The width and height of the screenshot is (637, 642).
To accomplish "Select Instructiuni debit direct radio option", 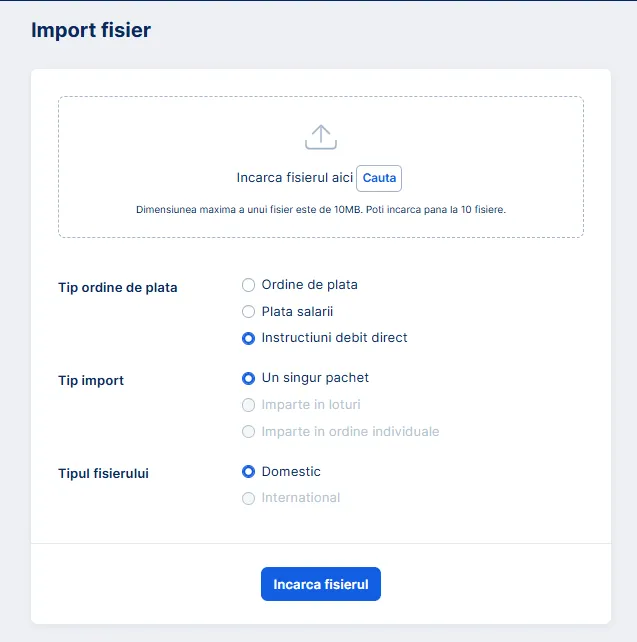I will pyautogui.click(x=249, y=338).
